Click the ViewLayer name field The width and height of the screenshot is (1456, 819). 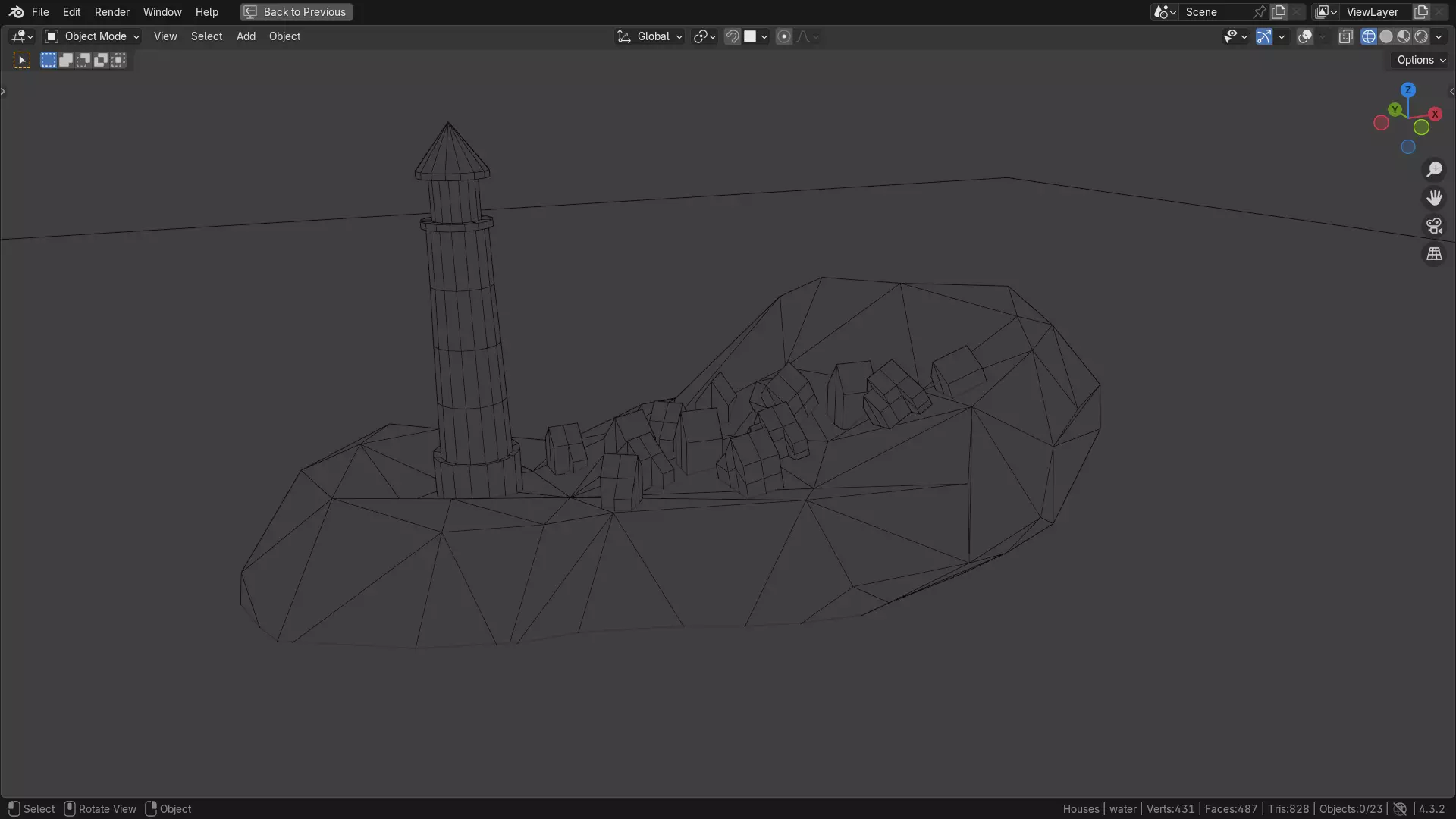pos(1376,12)
